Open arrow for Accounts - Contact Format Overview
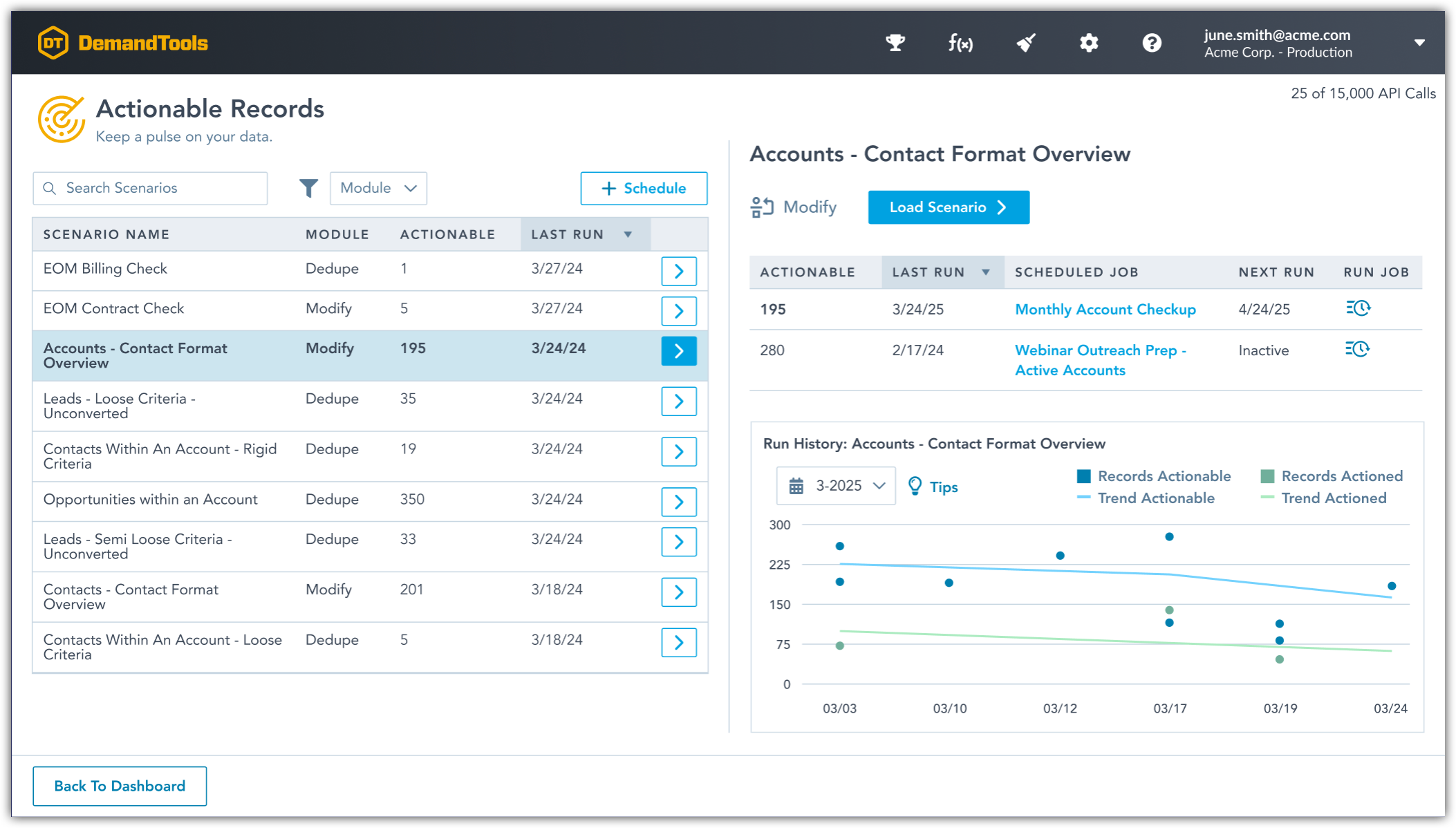The image size is (1456, 828). [x=678, y=351]
